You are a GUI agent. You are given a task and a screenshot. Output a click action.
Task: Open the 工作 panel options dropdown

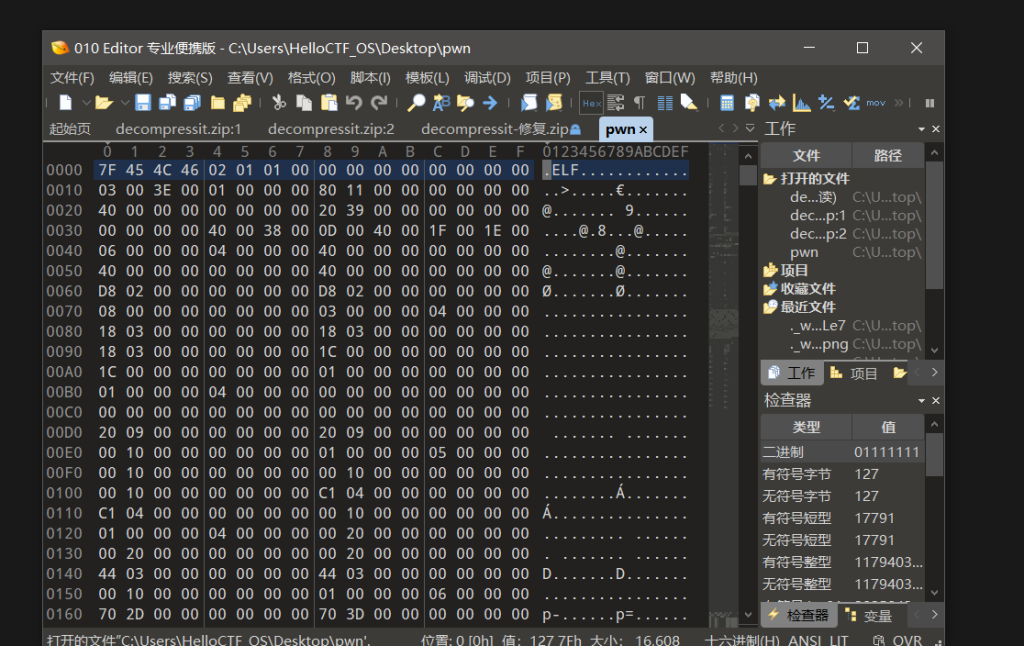(921, 129)
